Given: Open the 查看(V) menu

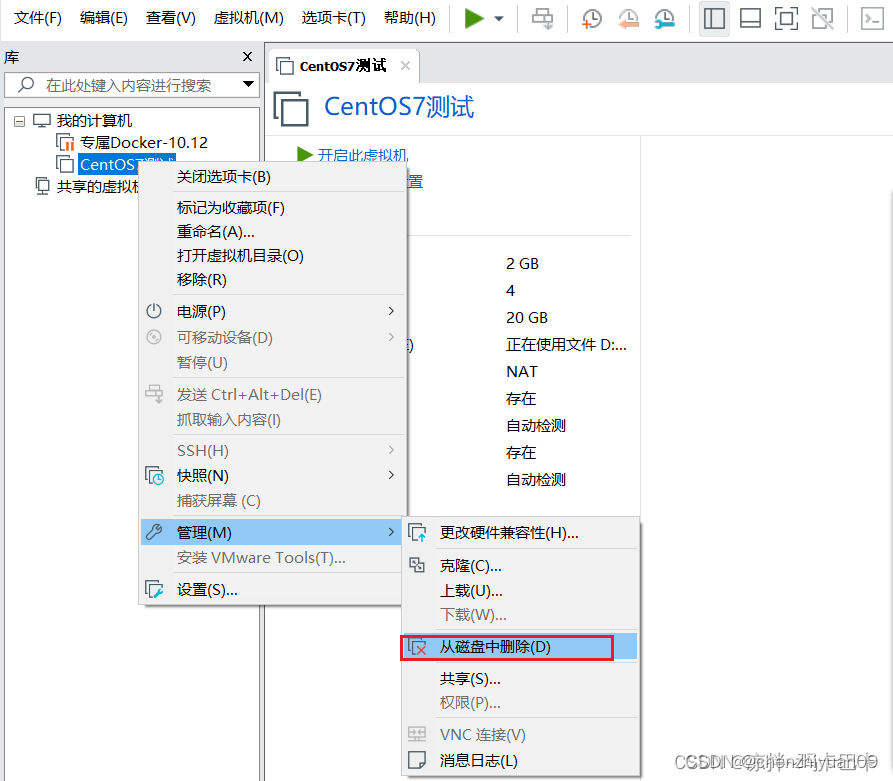Looking at the screenshot, I should pyautogui.click(x=170, y=18).
